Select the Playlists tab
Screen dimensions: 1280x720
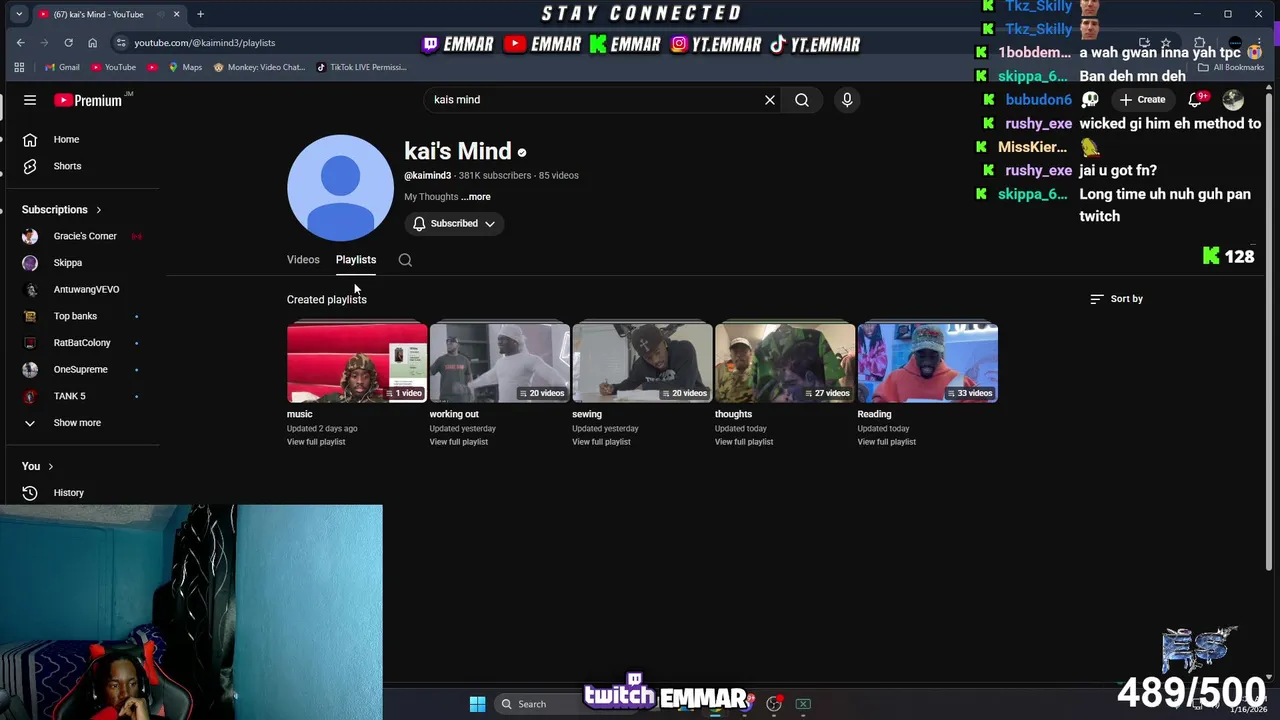coord(356,260)
